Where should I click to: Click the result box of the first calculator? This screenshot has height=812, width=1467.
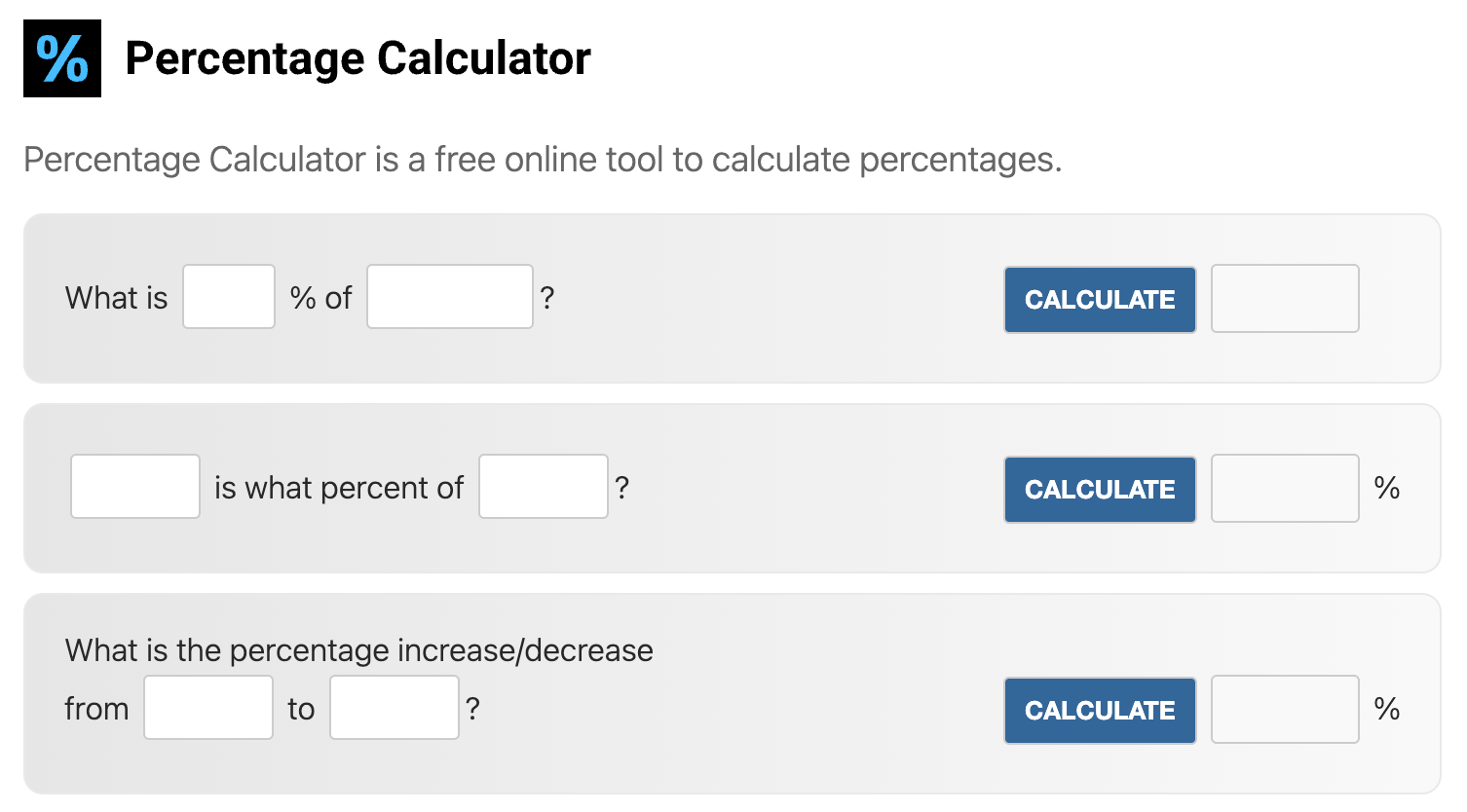point(1284,299)
